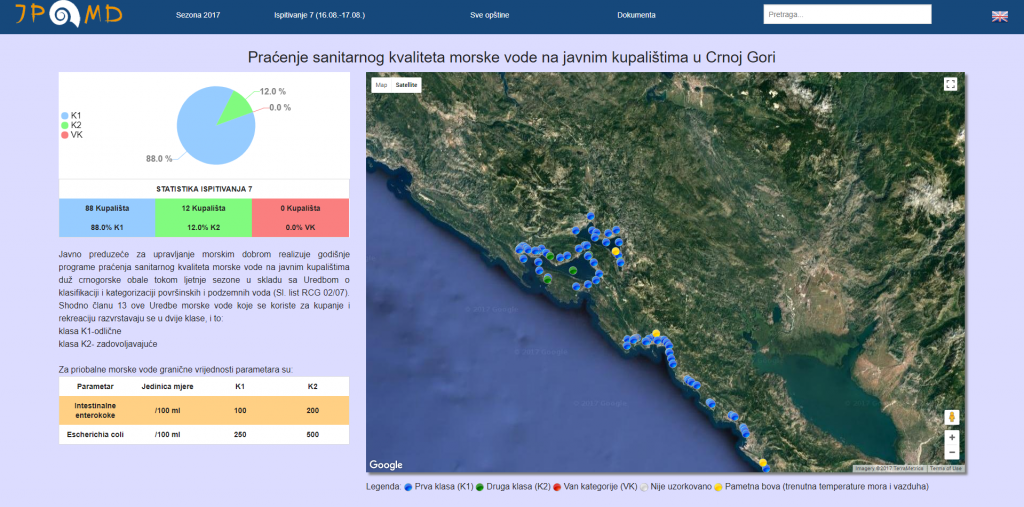Click the STATISTIKA ISPITIVANJA 7 heading

[204, 189]
